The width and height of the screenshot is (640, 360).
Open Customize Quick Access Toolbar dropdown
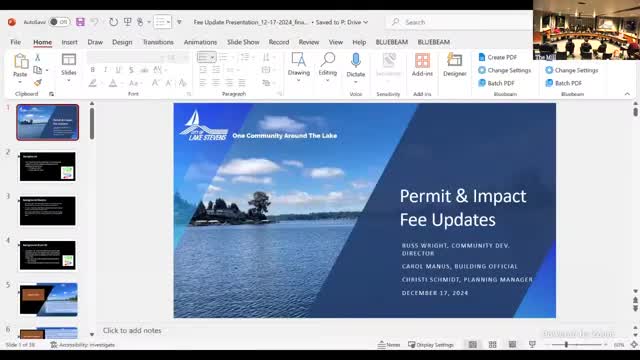179,22
